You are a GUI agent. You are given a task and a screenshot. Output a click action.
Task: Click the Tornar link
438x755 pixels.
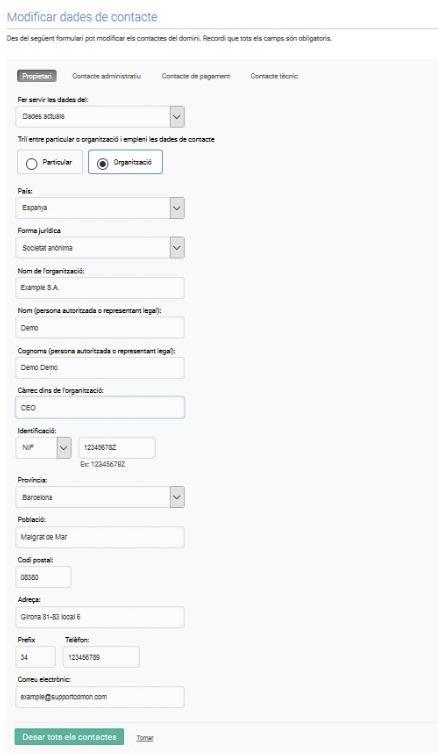click(x=145, y=738)
